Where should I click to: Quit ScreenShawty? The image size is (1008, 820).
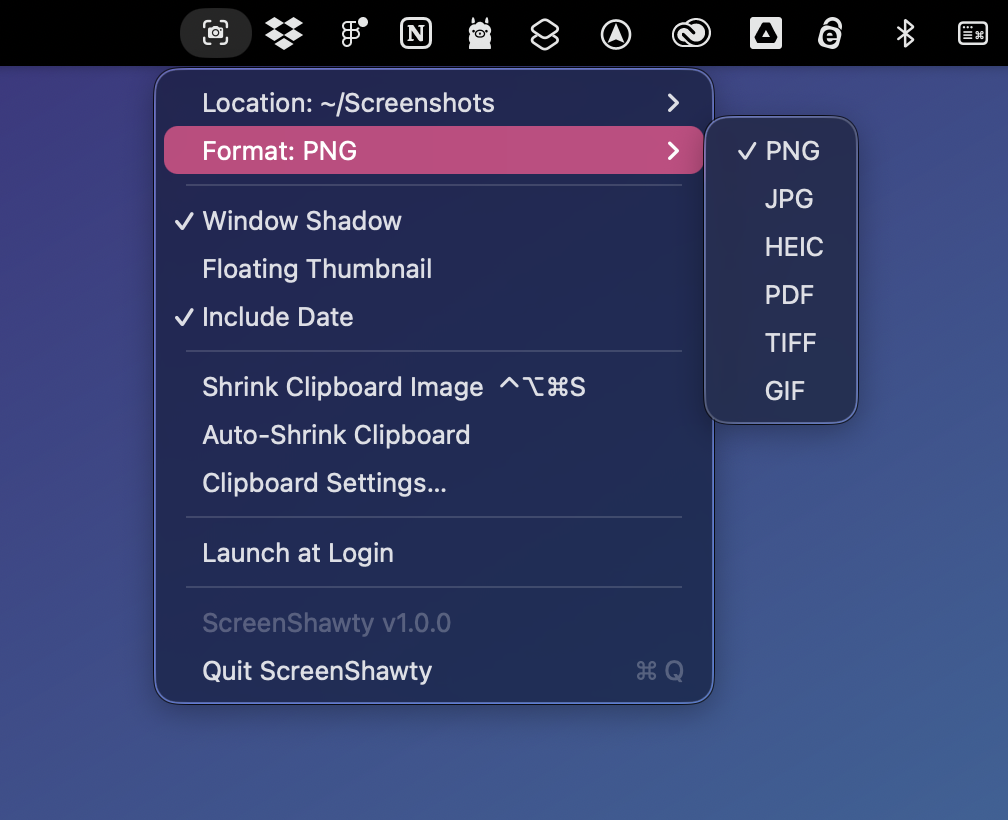coord(317,671)
